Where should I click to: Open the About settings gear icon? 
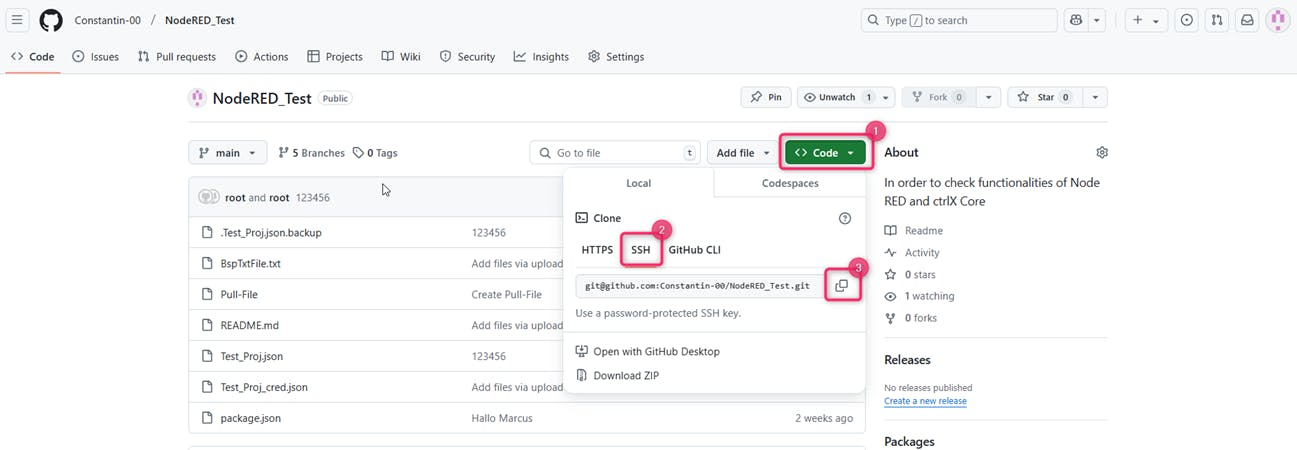[x=1101, y=153]
